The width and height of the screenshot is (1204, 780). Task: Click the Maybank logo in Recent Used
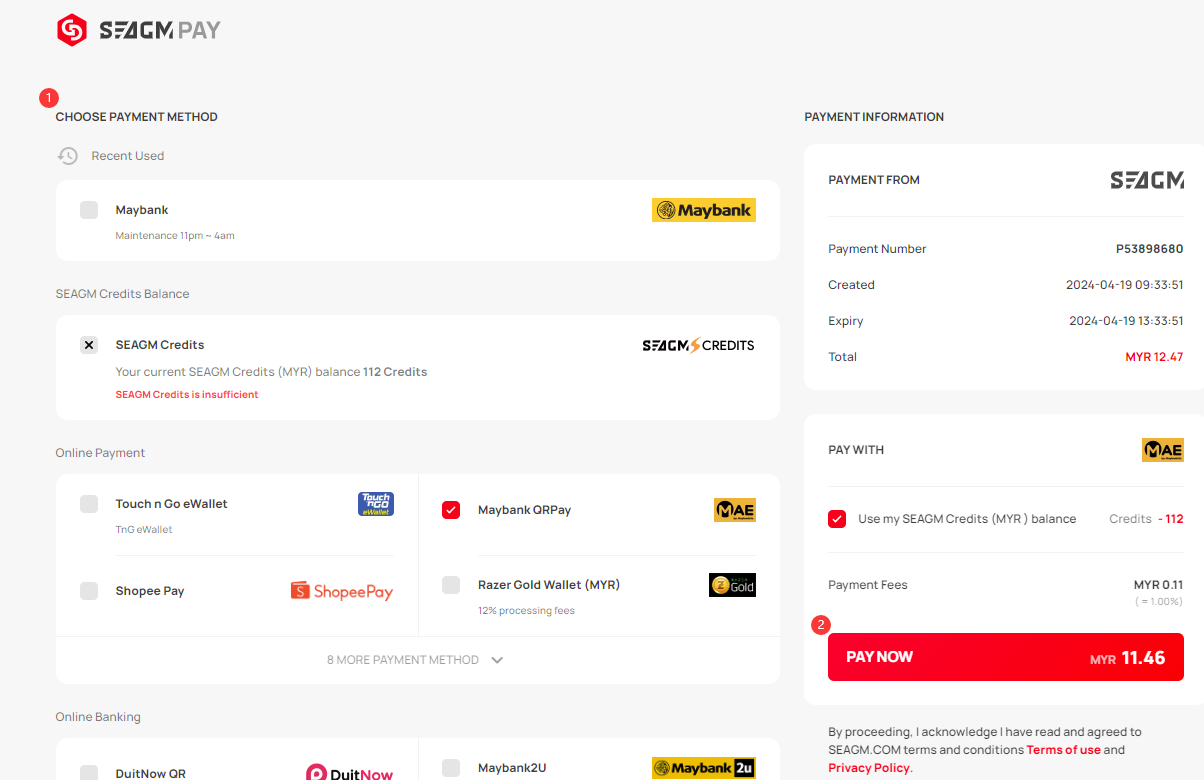pos(703,210)
